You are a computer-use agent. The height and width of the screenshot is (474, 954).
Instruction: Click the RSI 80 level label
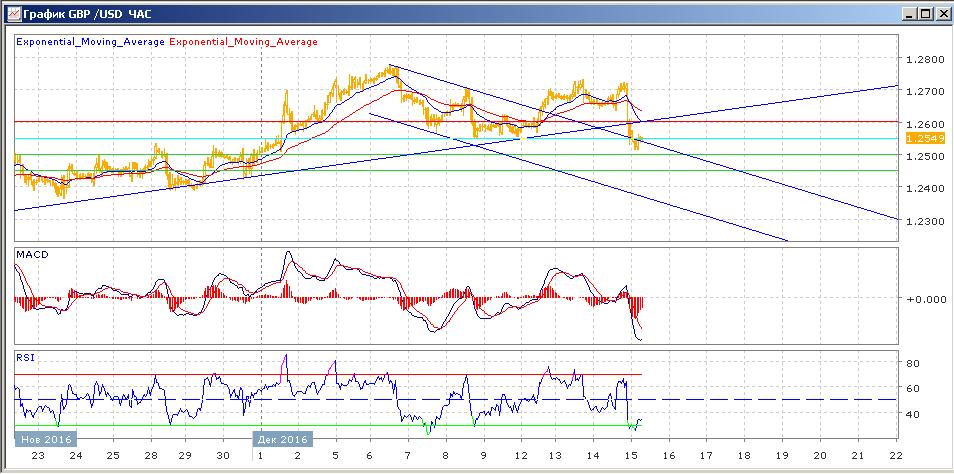tap(913, 363)
